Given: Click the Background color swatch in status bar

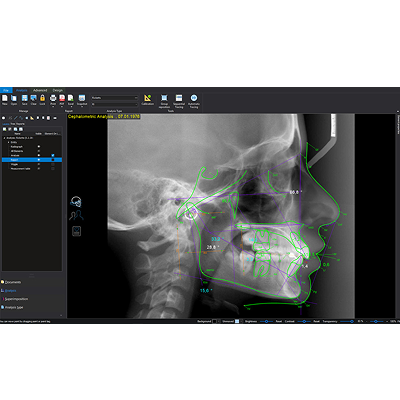Looking at the screenshot, I should tap(215, 321).
